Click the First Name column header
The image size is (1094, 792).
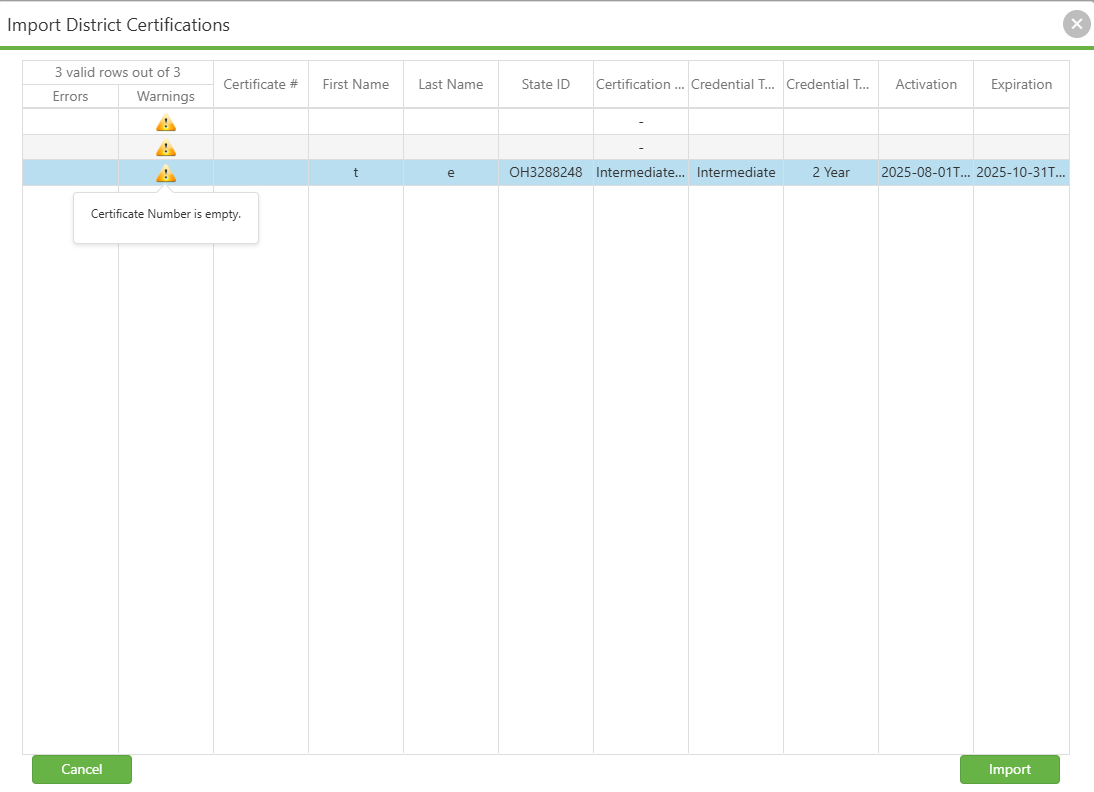(356, 84)
